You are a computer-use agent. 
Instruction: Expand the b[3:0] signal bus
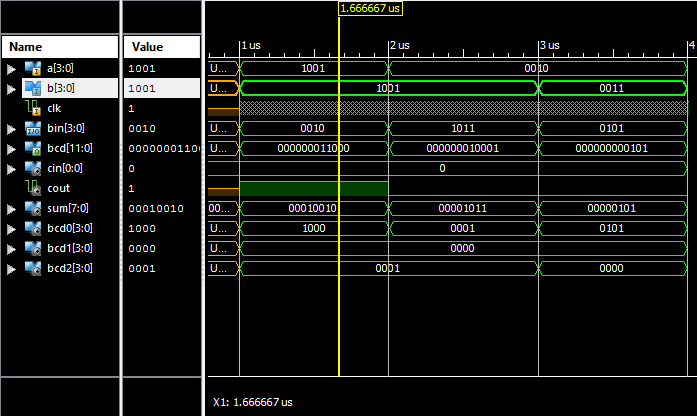click(x=11, y=89)
